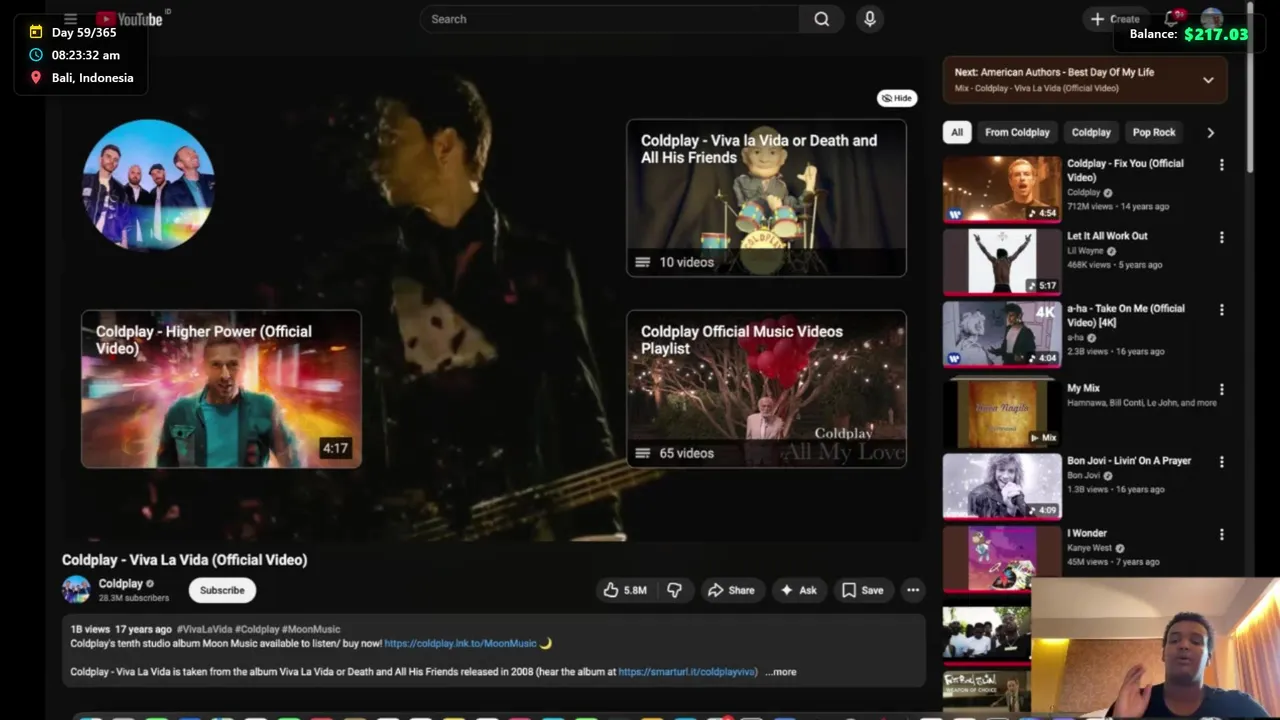Click the YouTube logo to go home
The width and height of the screenshot is (1280, 720).
pos(130,19)
